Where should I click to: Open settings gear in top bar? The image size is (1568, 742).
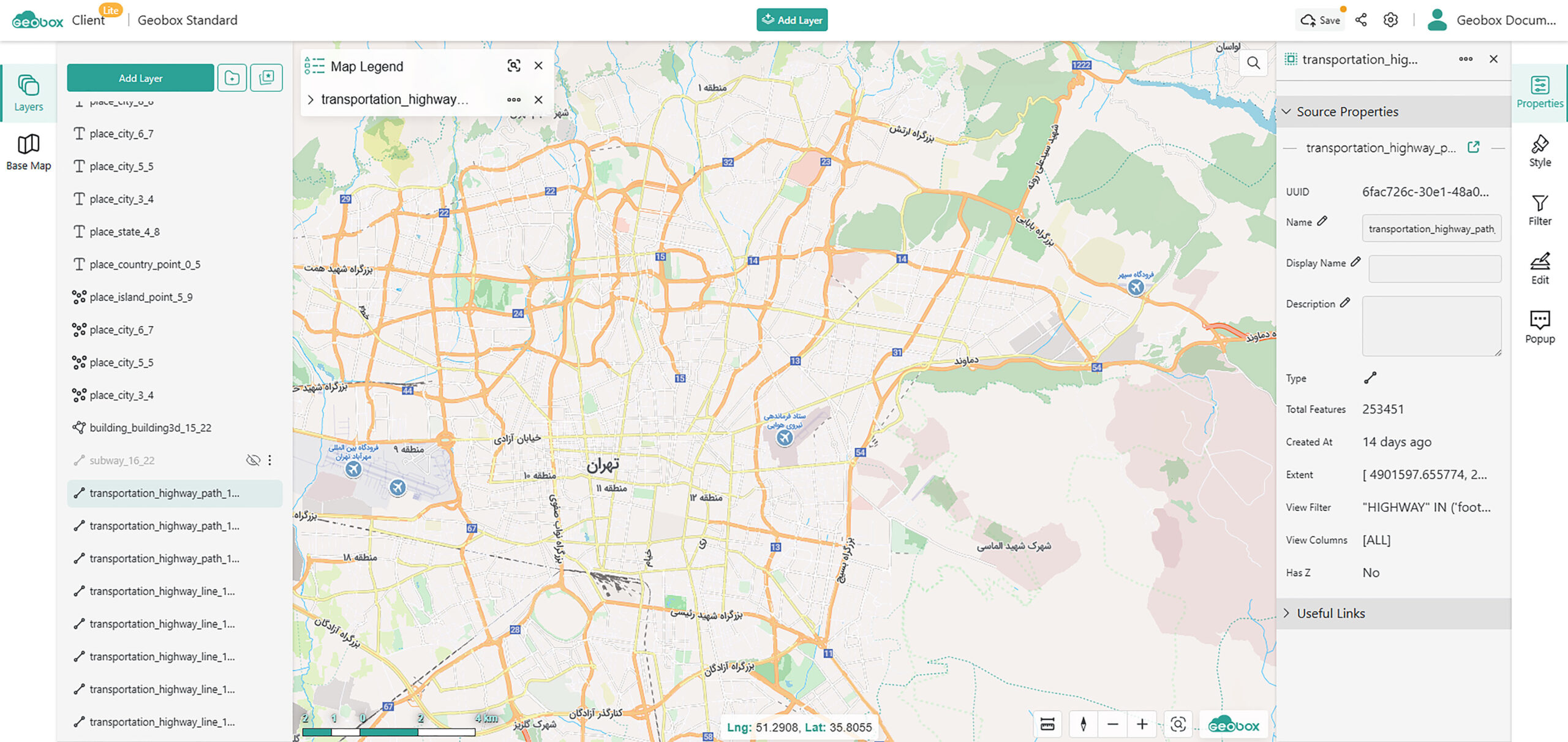1390,20
